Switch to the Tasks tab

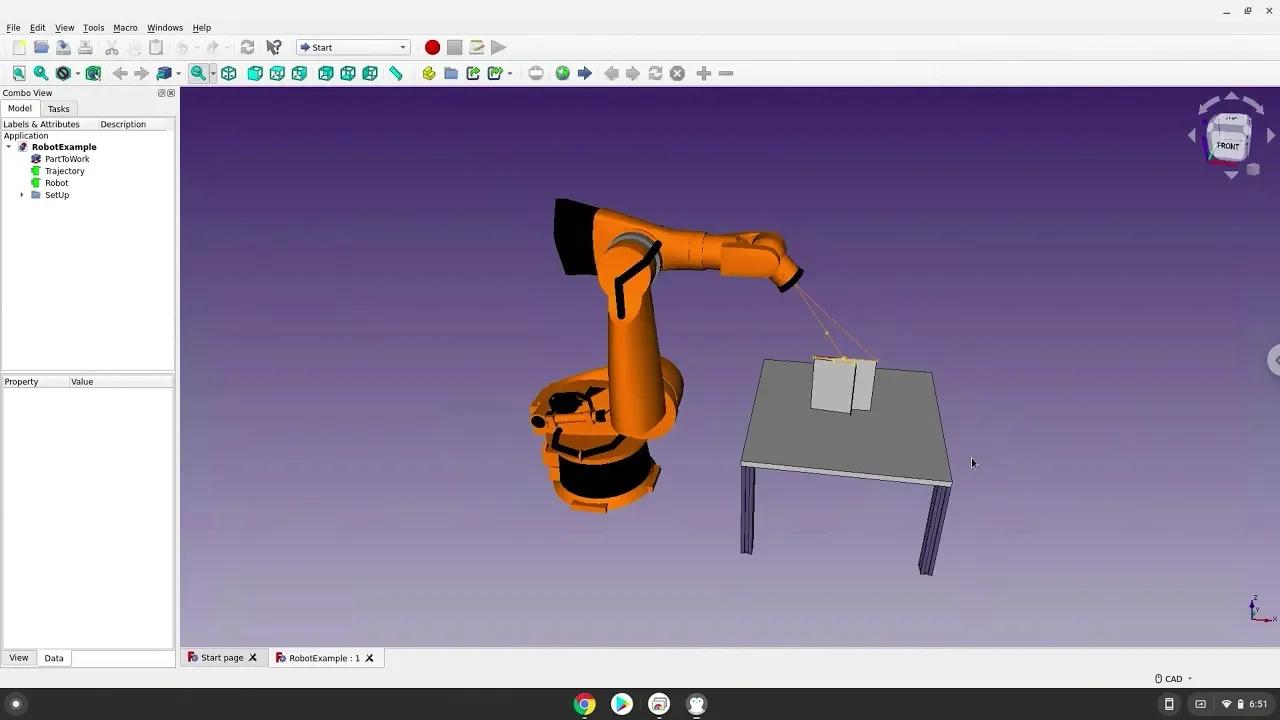coord(58,108)
